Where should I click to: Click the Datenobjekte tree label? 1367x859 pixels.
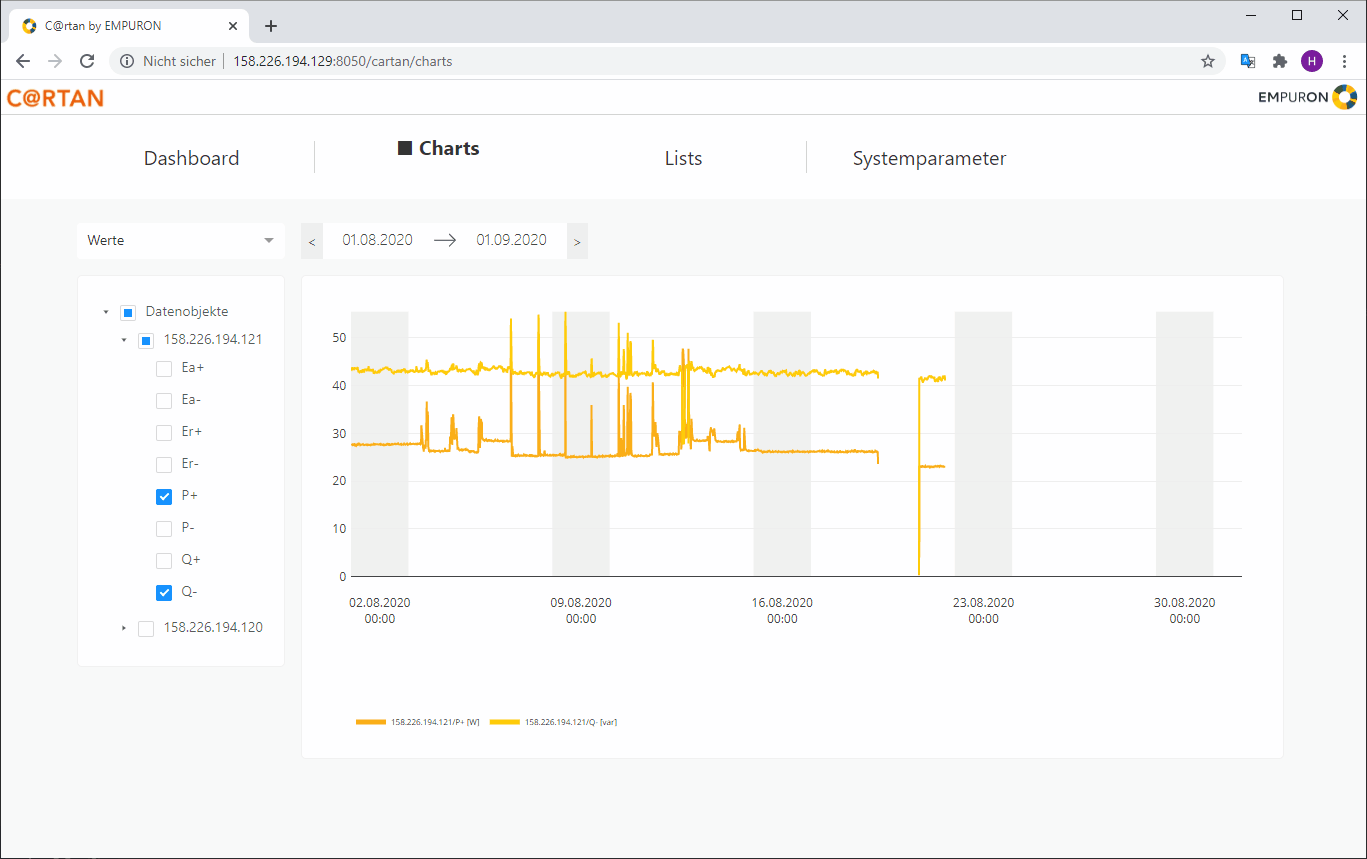[x=187, y=312]
